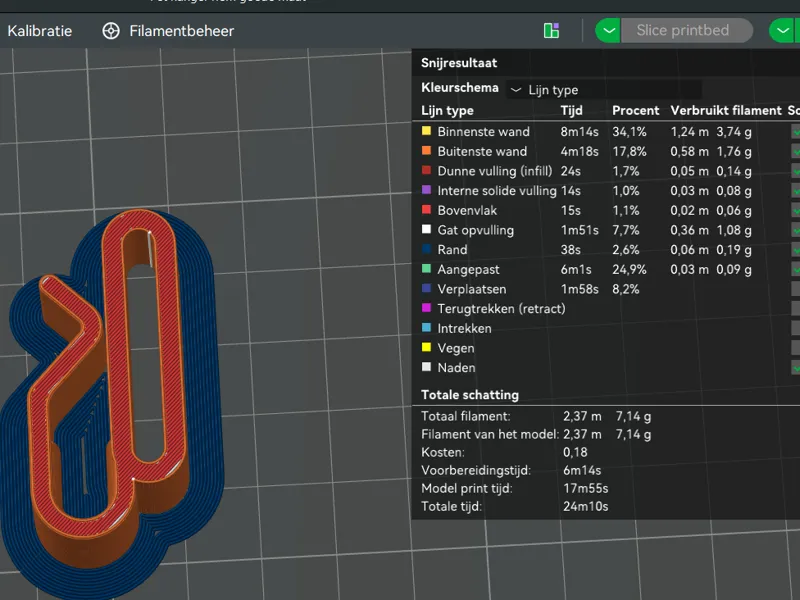
Task: Toggle visibility checkbox for Binnenste wand
Action: (x=795, y=132)
